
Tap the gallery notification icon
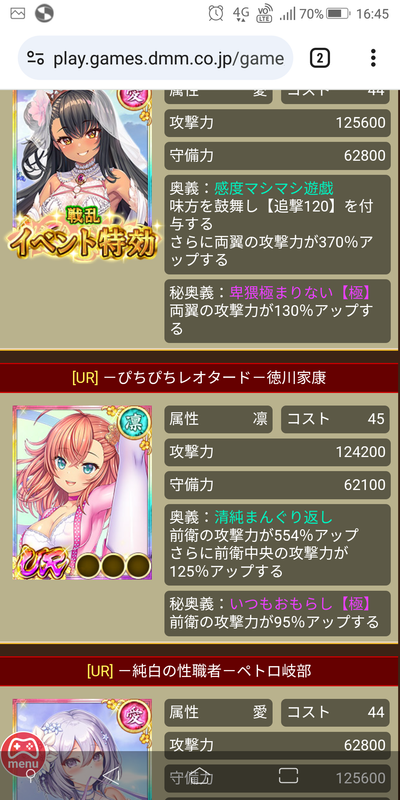[18, 14]
